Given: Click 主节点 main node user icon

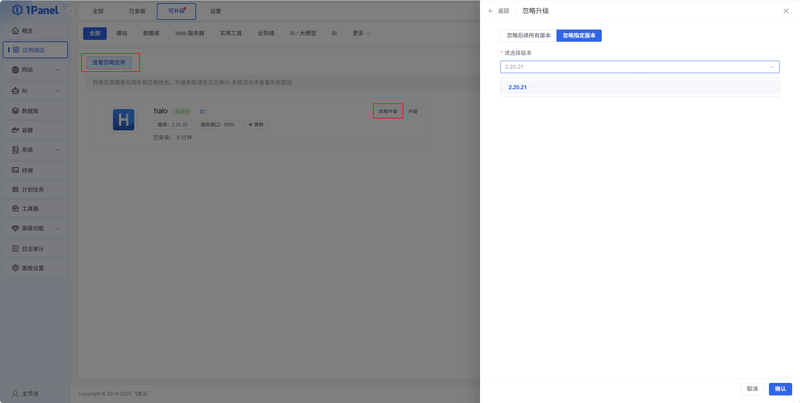Looking at the screenshot, I should (x=15, y=394).
